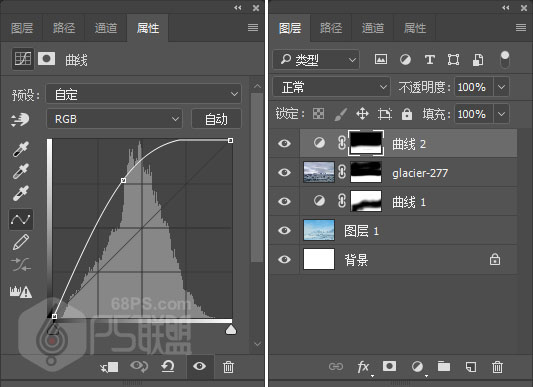Select the edit points curve tool
The image size is (533, 387).
click(21, 219)
